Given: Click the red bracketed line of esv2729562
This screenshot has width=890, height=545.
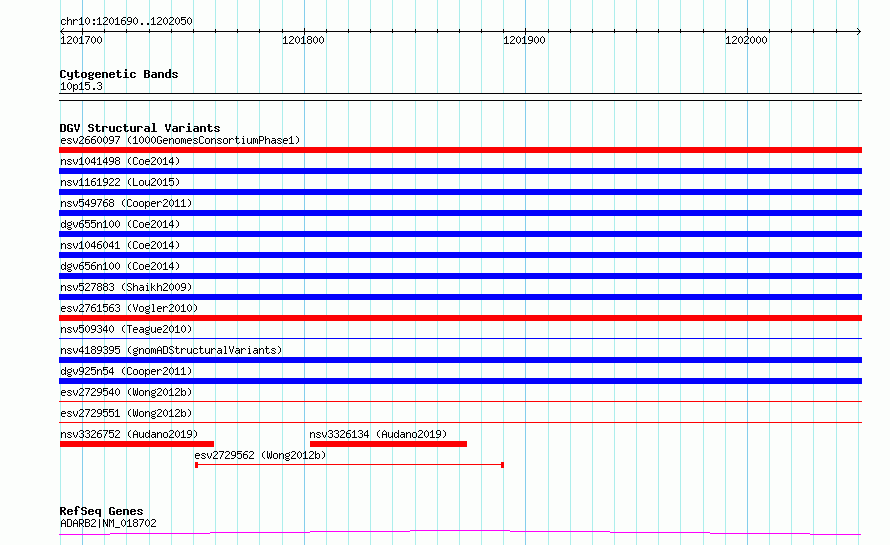Looking at the screenshot, I should click(349, 465).
